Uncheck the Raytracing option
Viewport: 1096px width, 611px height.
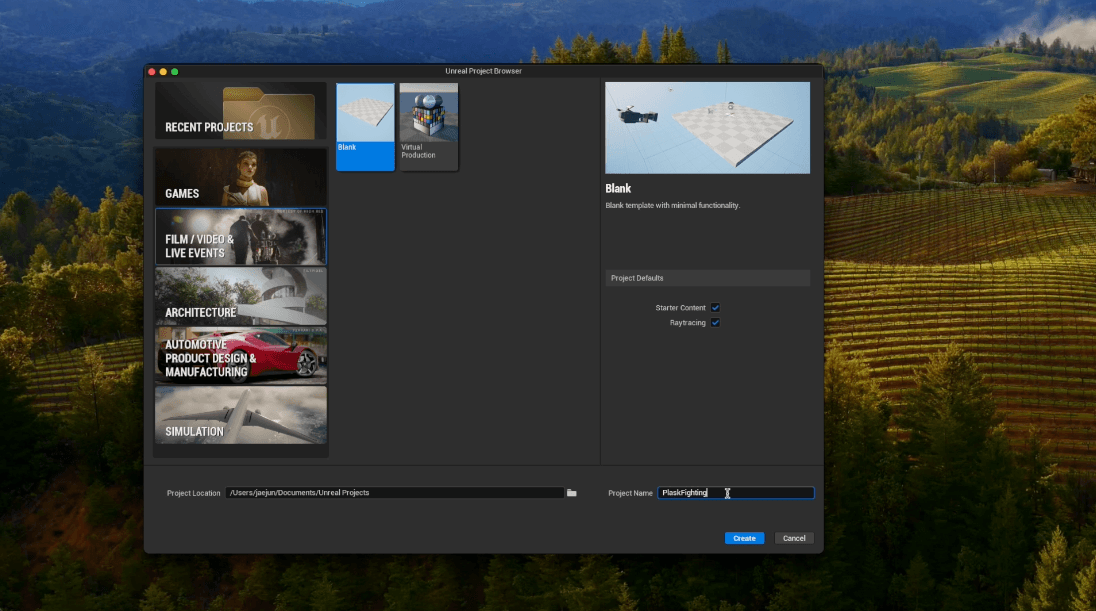tap(715, 323)
